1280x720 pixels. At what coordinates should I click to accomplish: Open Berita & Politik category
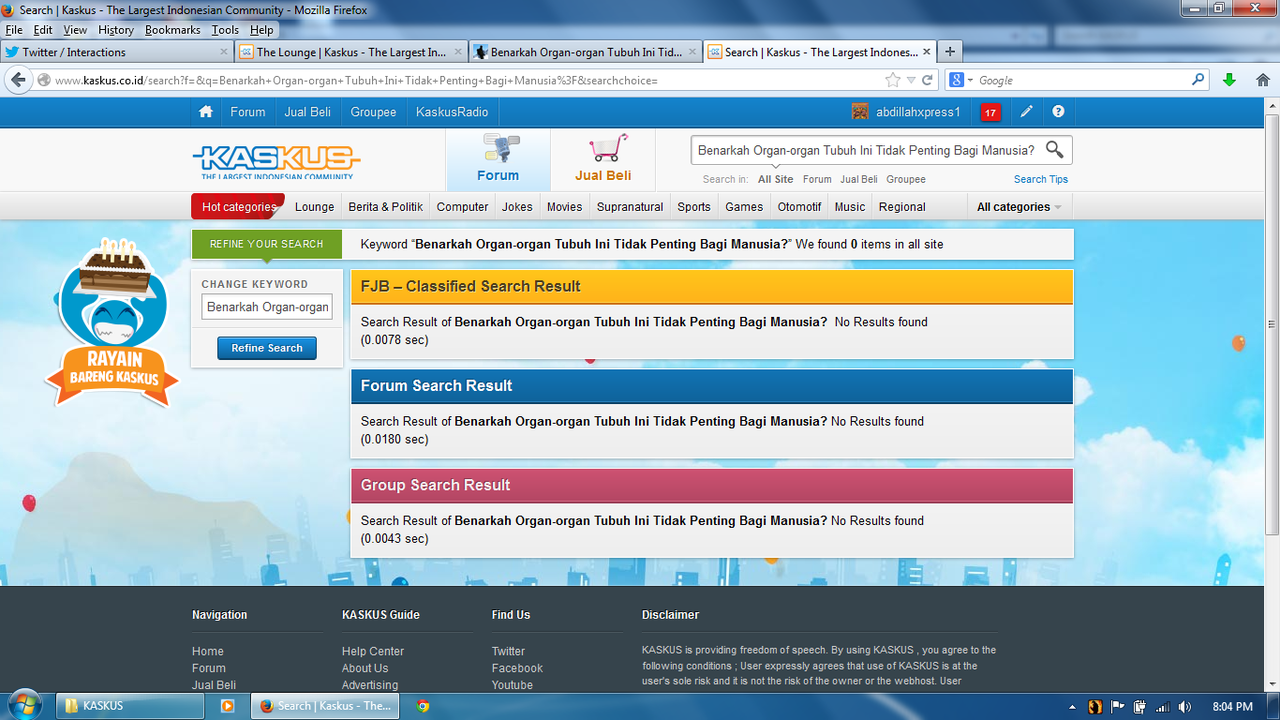385,207
